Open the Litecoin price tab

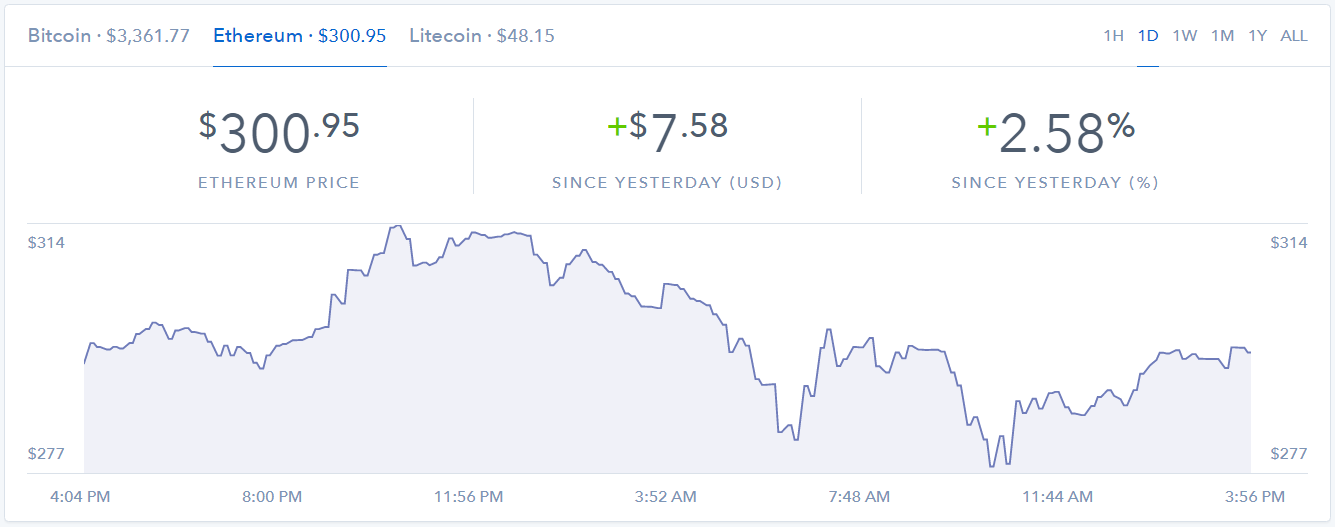pos(481,36)
